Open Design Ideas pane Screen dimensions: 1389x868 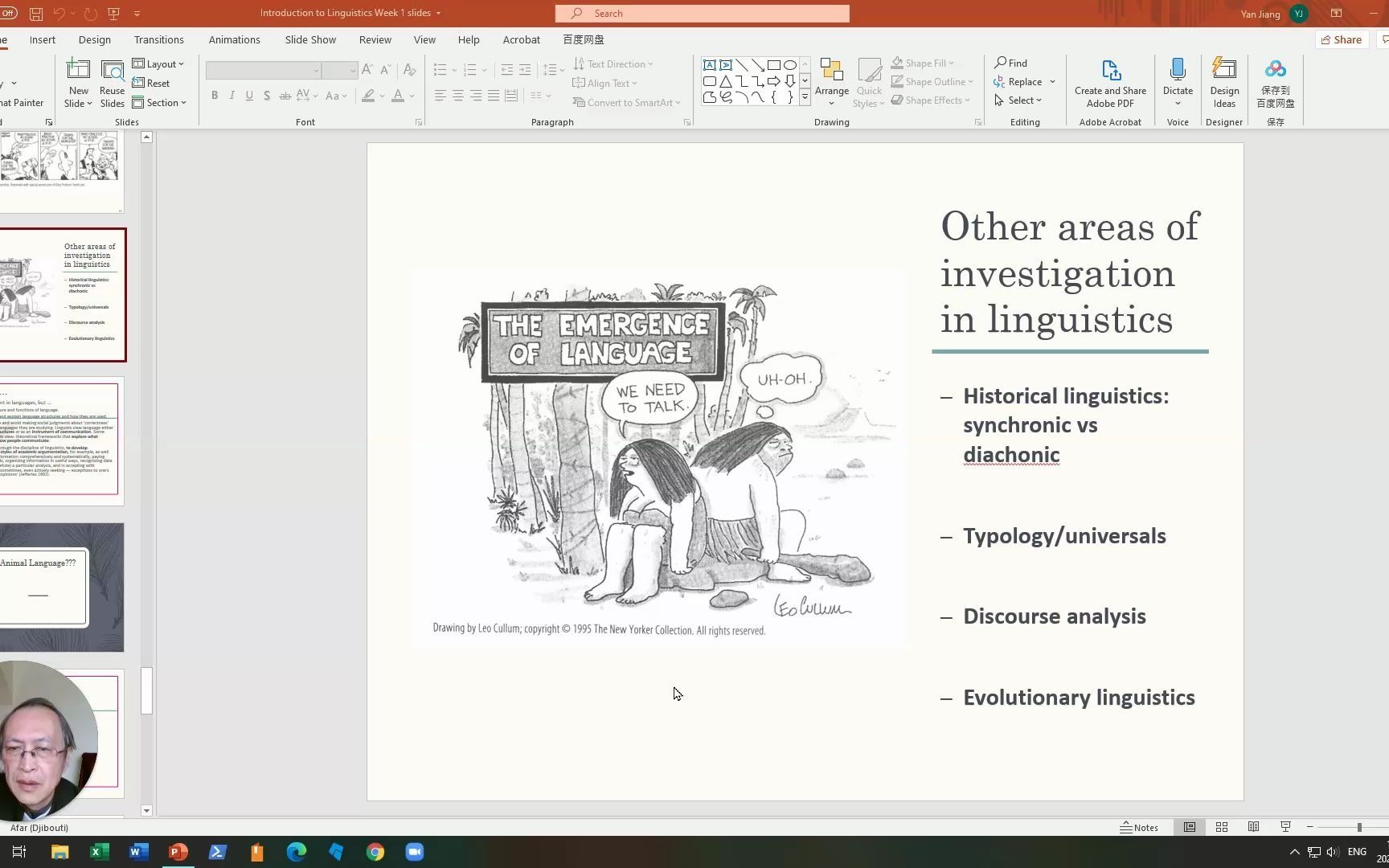click(x=1224, y=83)
